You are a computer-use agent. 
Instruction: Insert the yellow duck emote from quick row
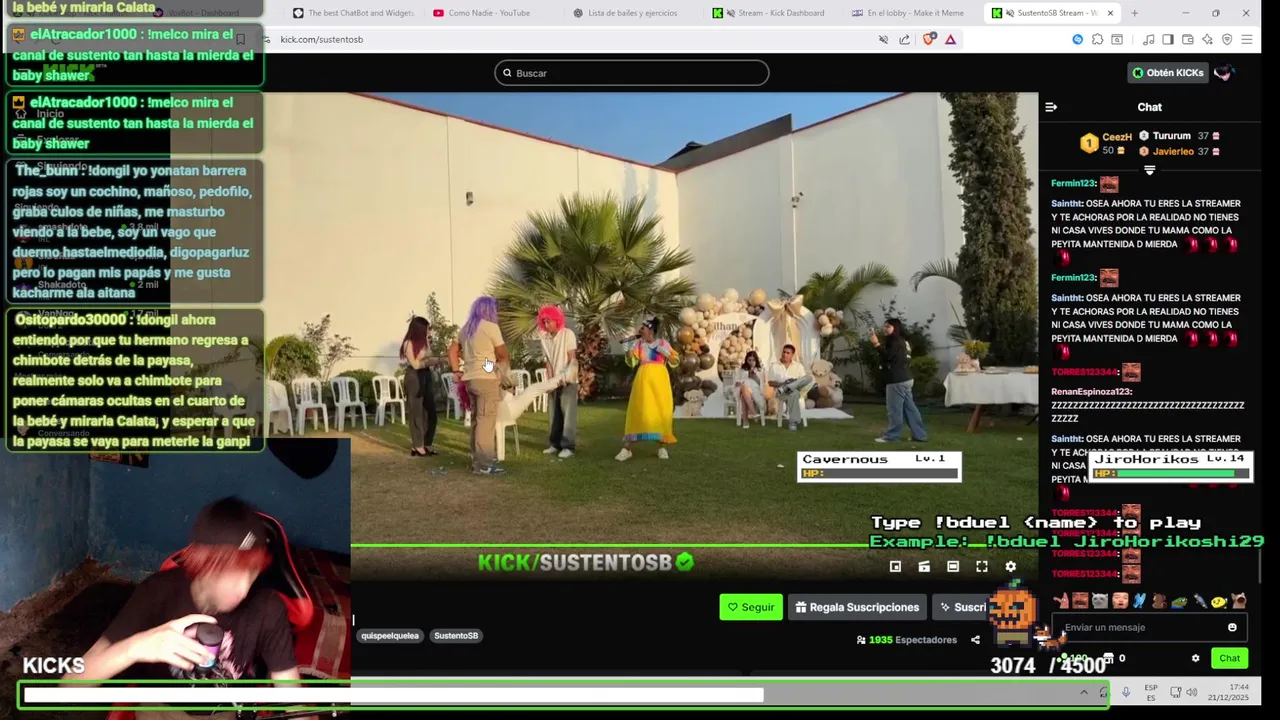(x=1219, y=601)
